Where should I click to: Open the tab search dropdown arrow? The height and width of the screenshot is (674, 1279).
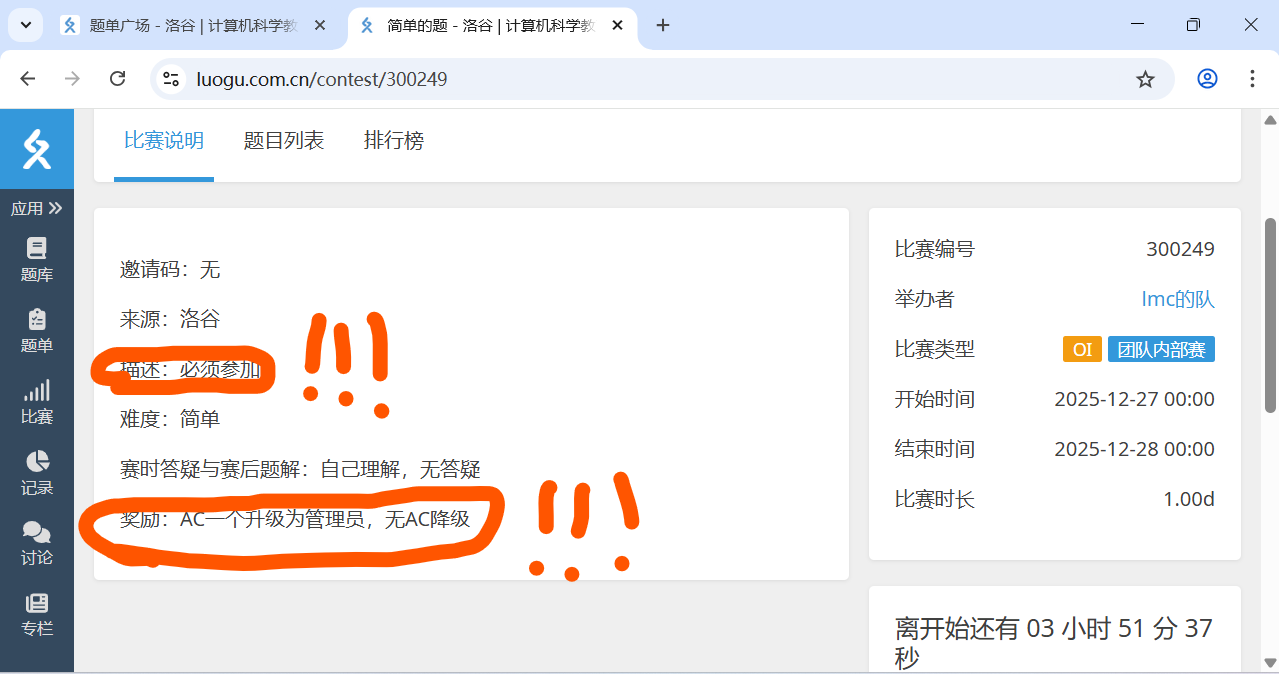(24, 25)
